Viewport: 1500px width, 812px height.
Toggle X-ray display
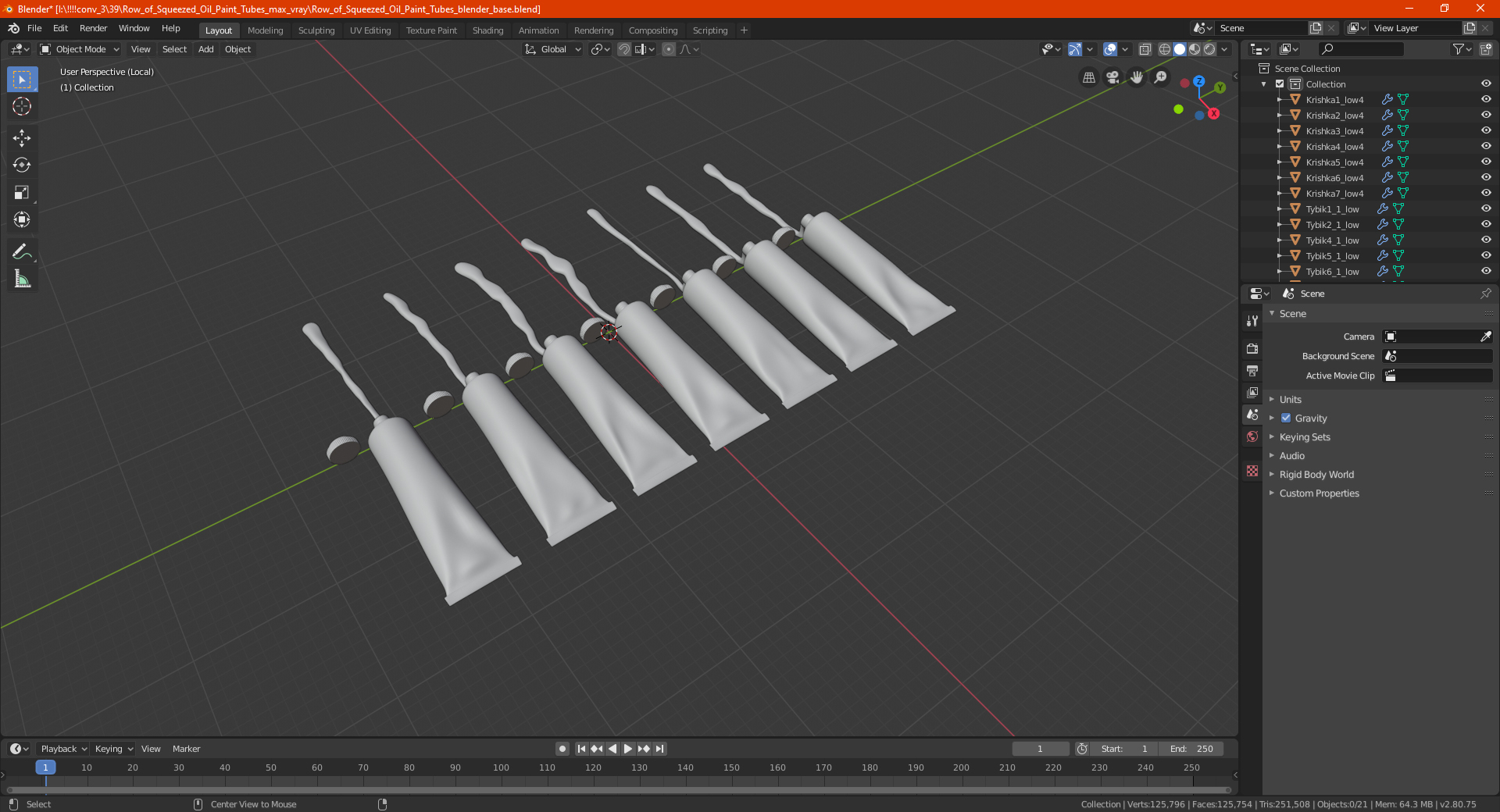1145,49
